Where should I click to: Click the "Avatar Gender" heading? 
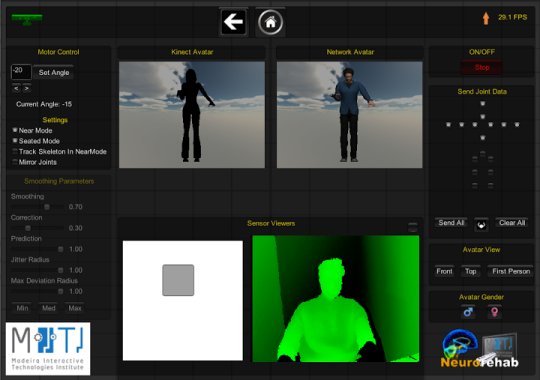pos(481,297)
